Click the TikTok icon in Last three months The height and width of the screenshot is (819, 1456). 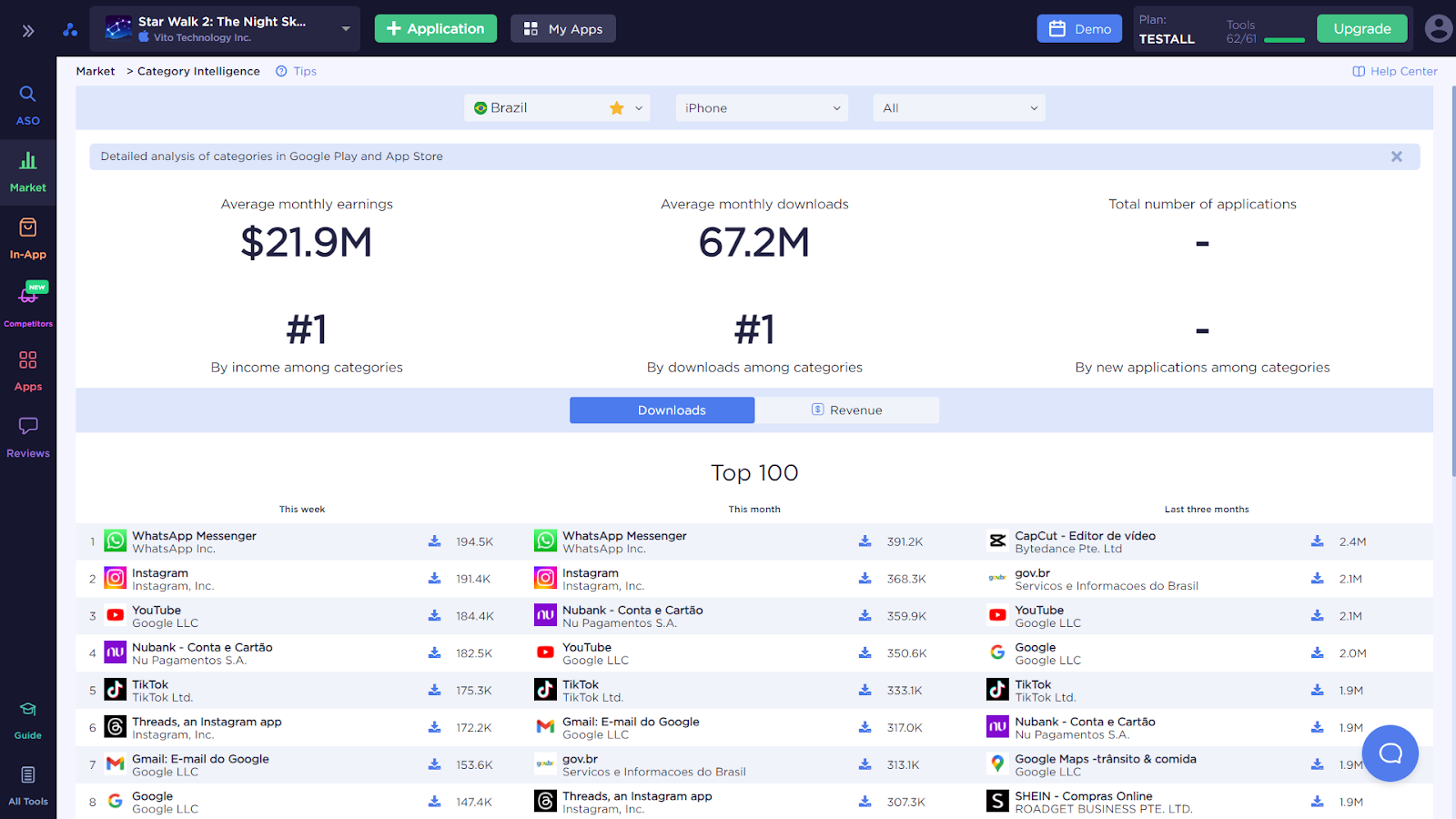(x=998, y=691)
